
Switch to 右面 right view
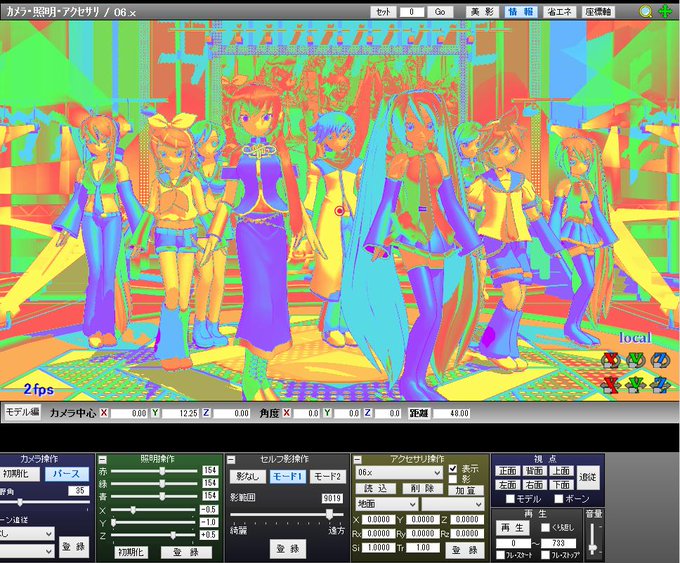point(534,484)
